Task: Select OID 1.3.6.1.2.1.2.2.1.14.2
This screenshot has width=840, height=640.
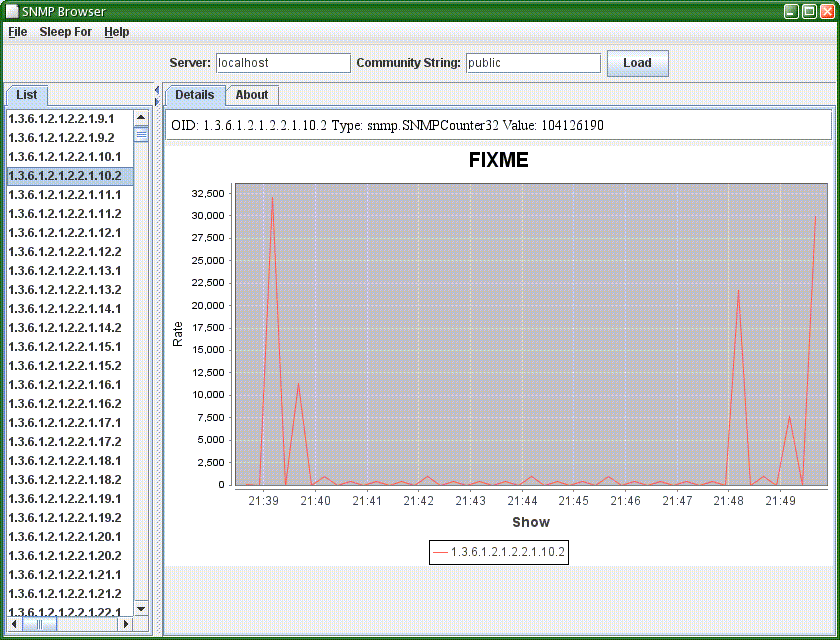Action: pyautogui.click(x=70, y=328)
